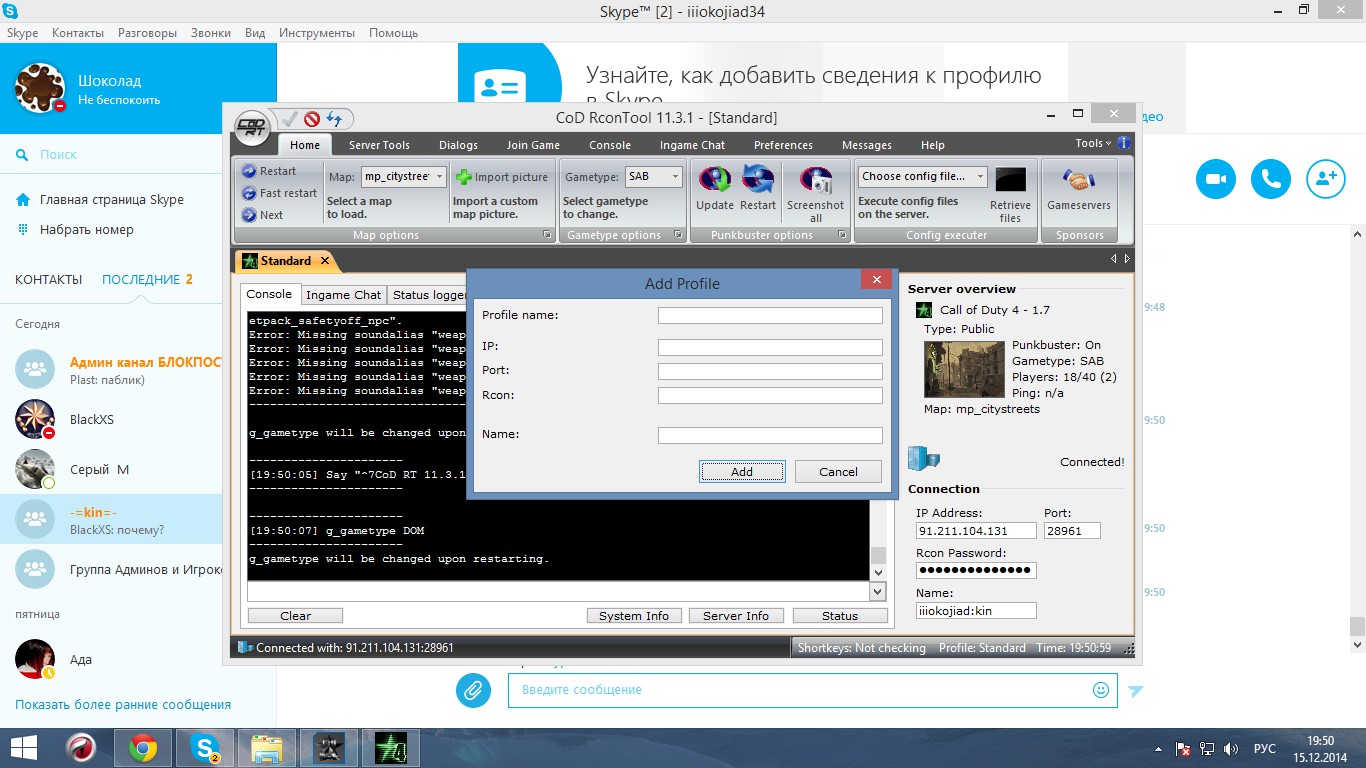1366x768 pixels.
Task: Open the Join Game ribbon tab
Action: pos(533,145)
